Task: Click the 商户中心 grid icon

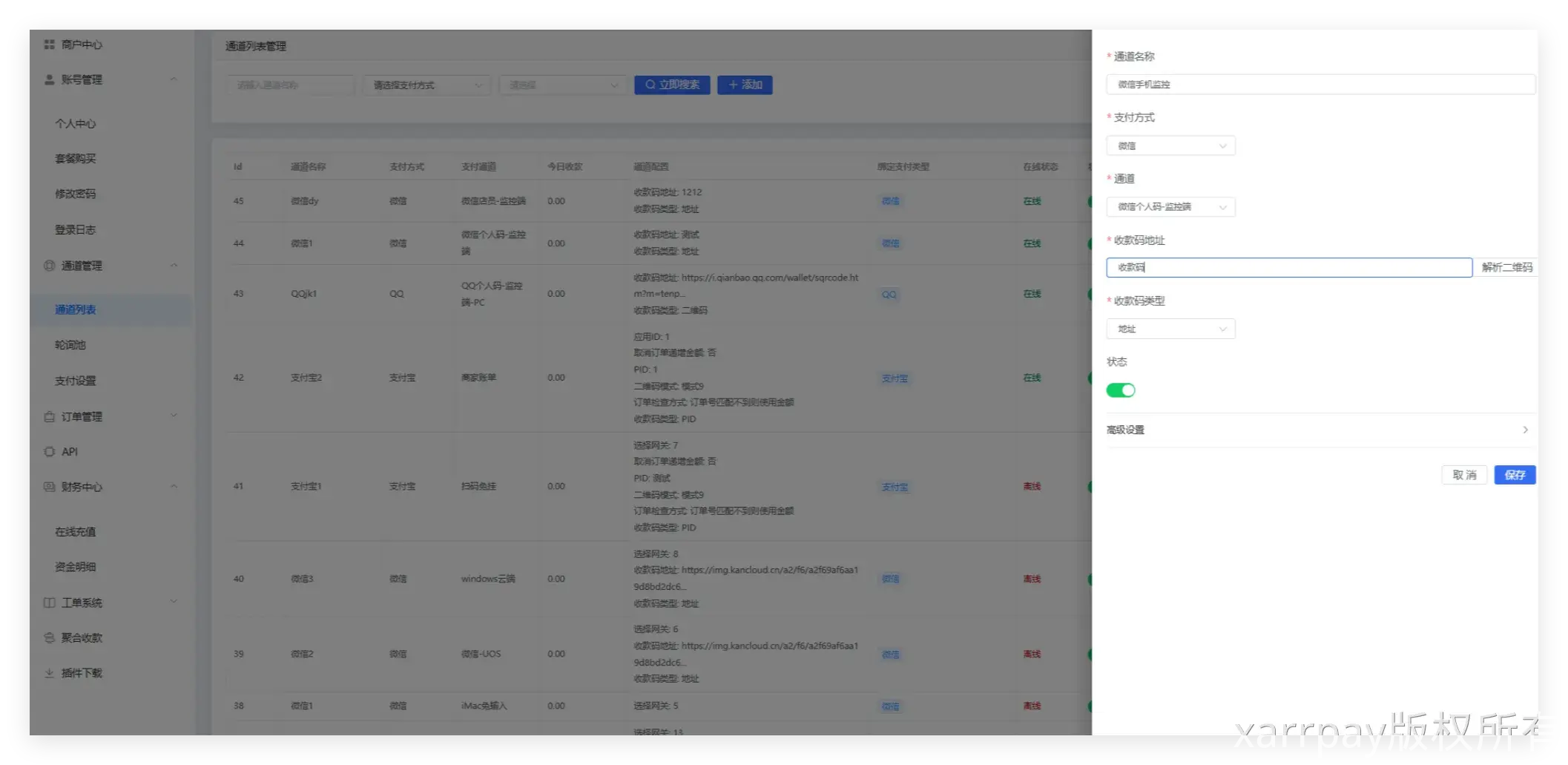Action: point(49,45)
